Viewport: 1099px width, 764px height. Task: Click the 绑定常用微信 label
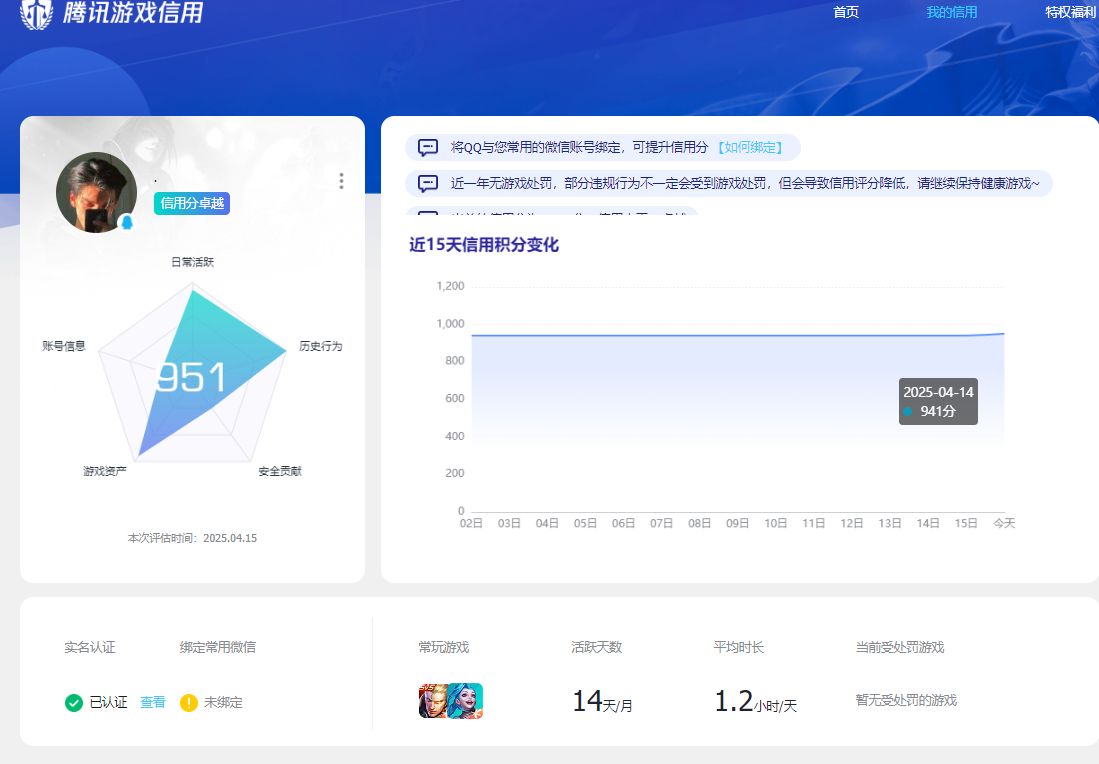coord(218,648)
